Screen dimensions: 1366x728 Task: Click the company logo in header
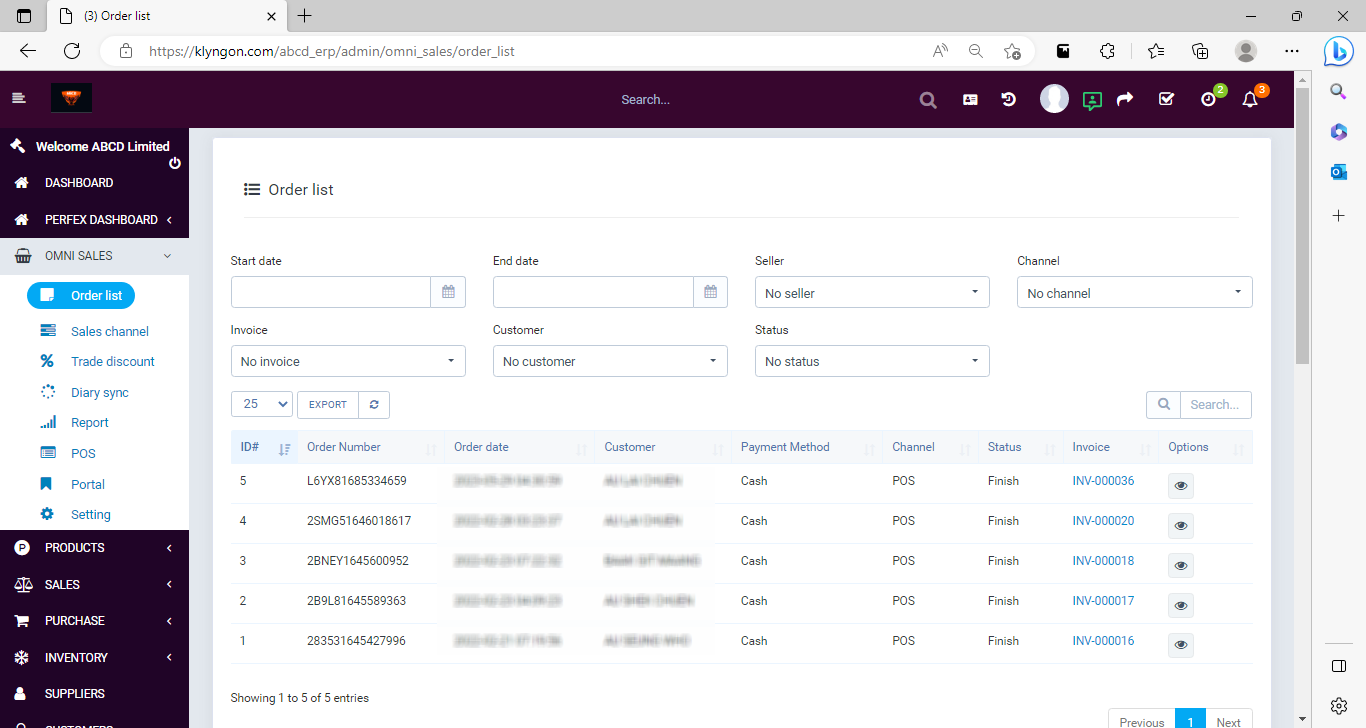71,98
